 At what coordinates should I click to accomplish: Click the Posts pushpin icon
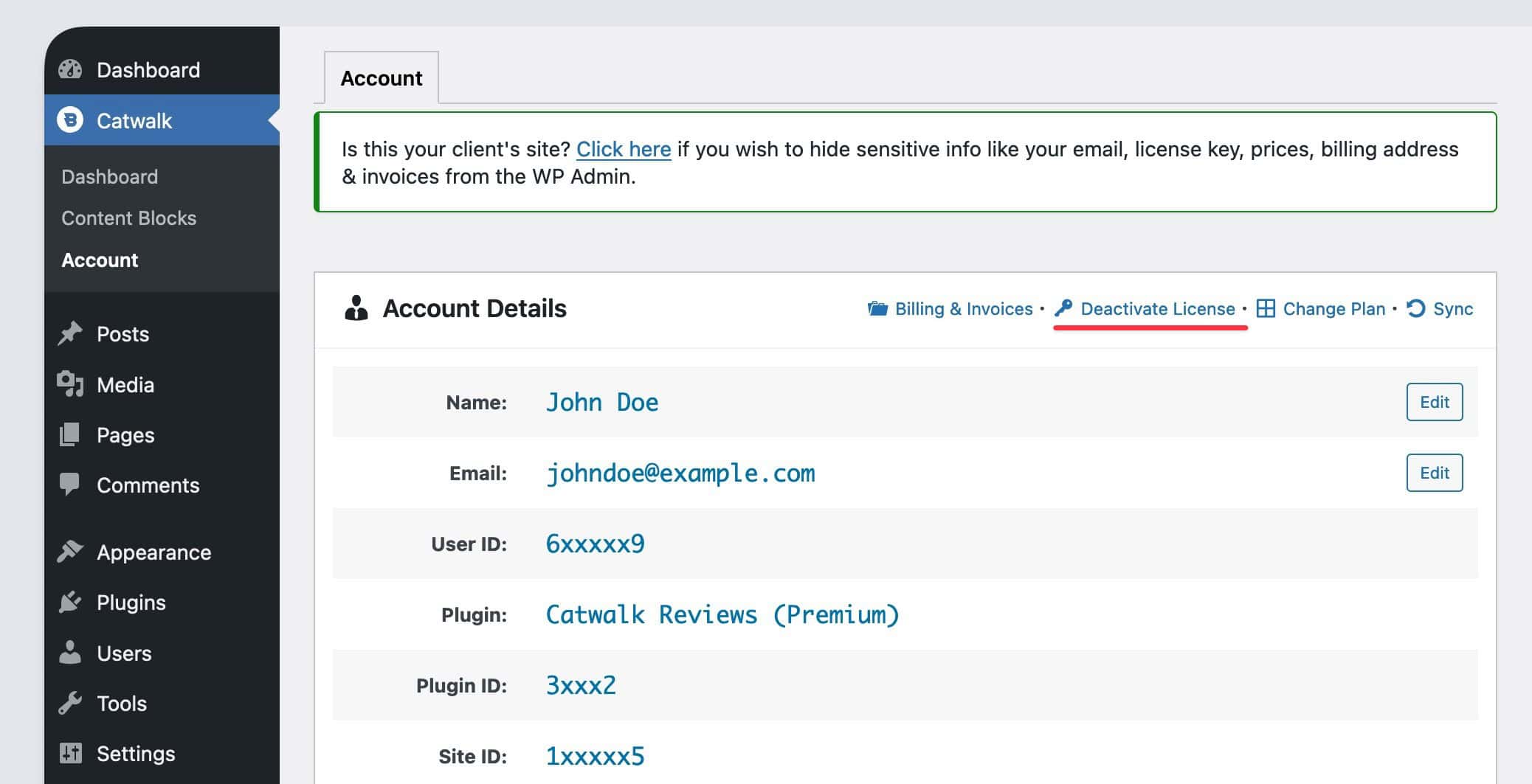click(x=70, y=333)
